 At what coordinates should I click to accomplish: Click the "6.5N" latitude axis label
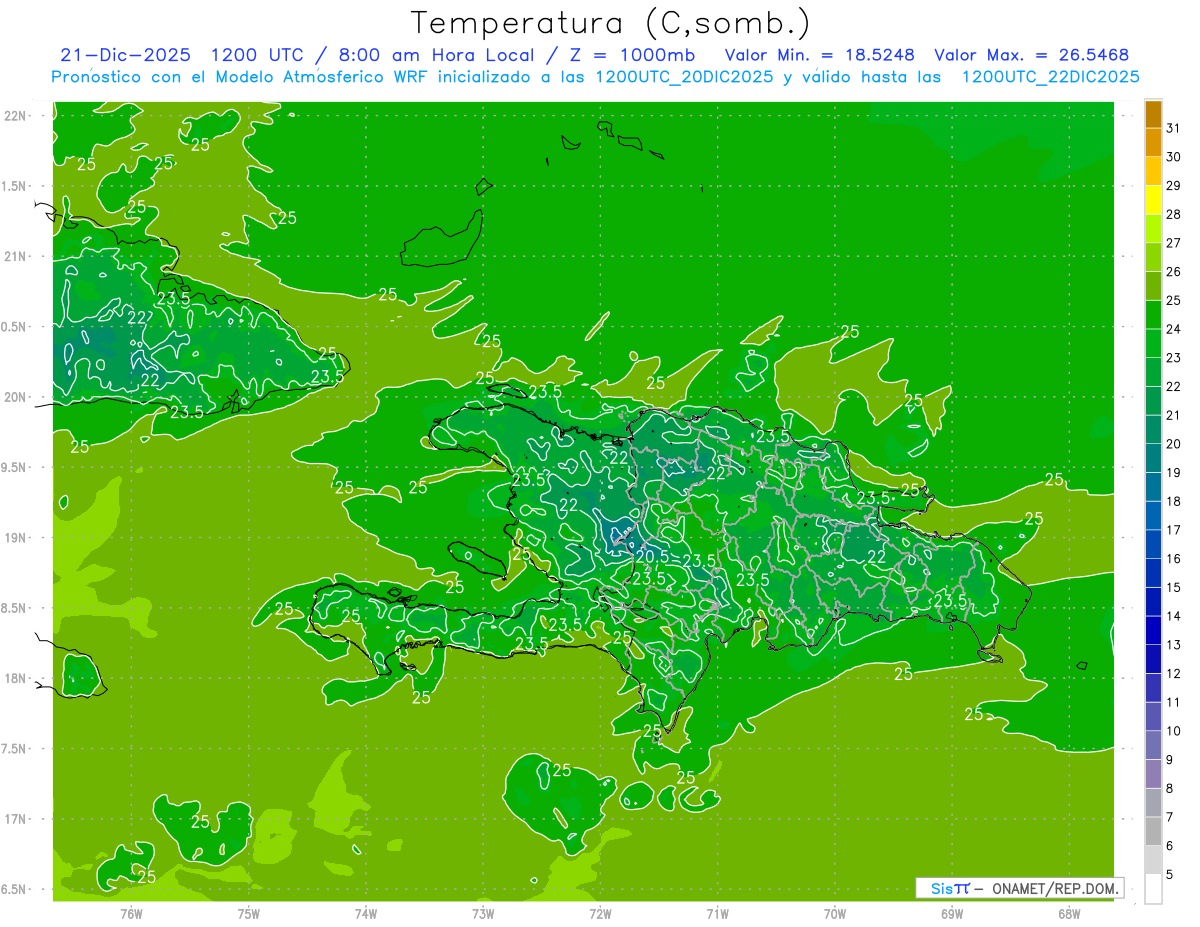coord(15,889)
